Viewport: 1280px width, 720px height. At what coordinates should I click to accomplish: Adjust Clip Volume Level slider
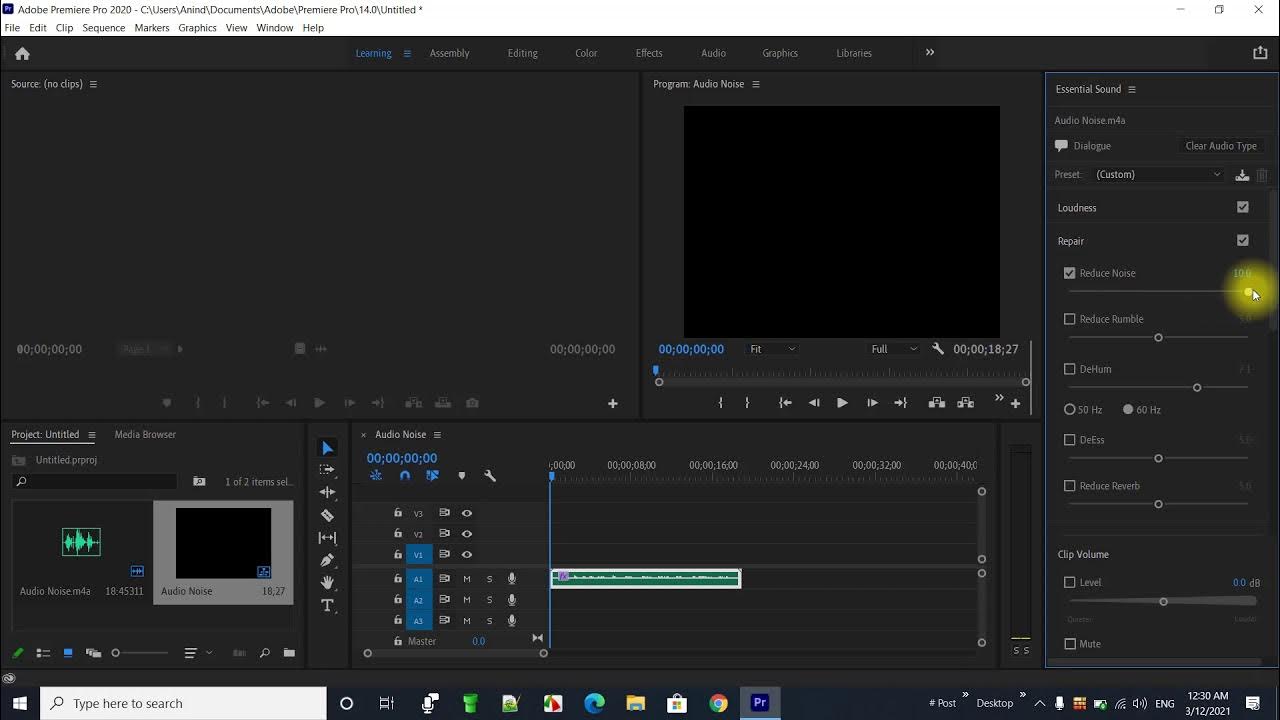tap(1163, 601)
